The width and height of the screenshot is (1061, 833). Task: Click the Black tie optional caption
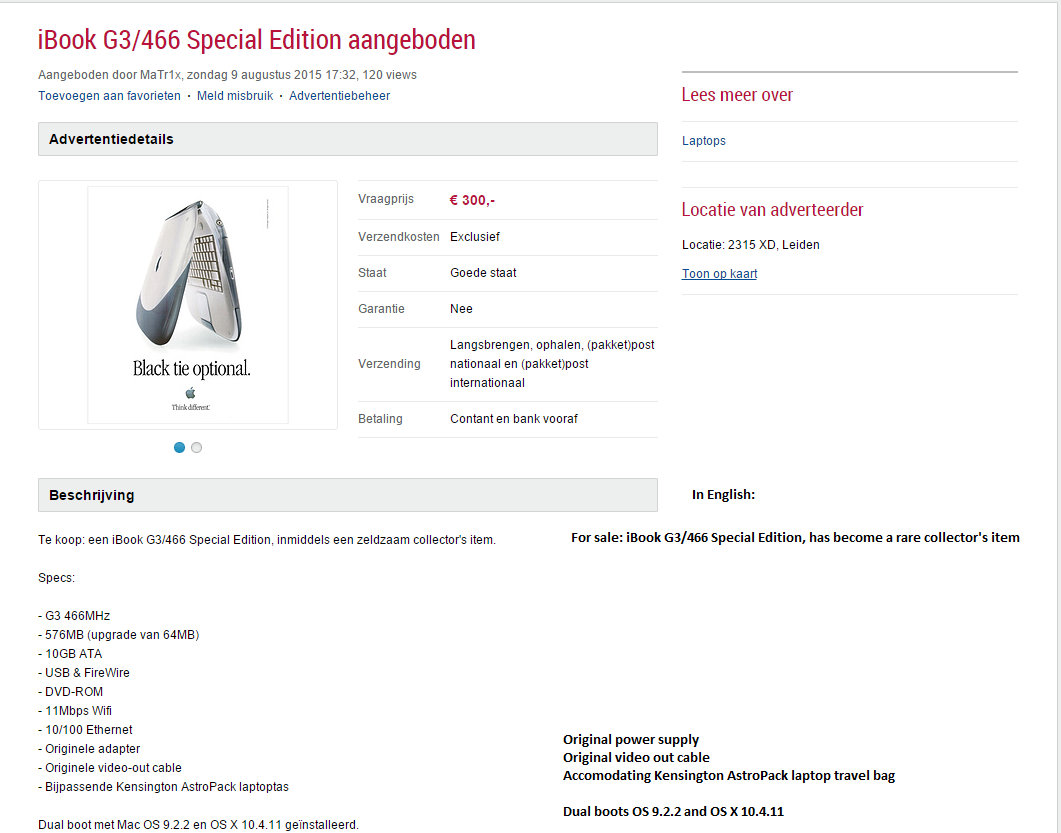click(x=191, y=369)
